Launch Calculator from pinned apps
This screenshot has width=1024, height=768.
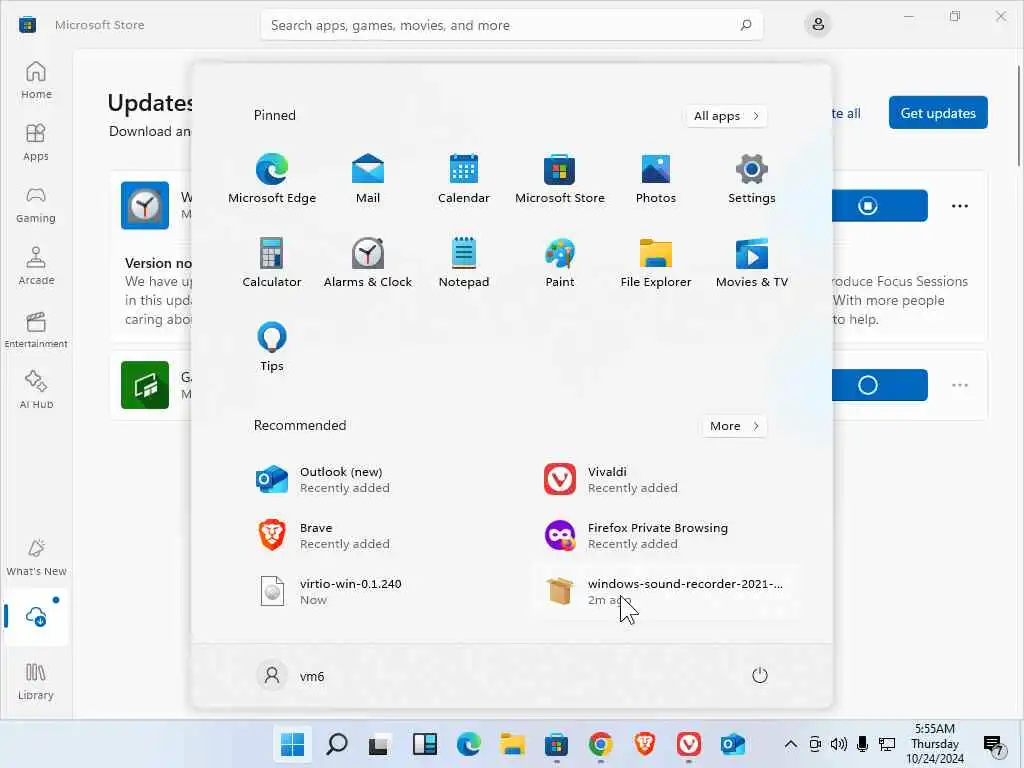(x=272, y=263)
